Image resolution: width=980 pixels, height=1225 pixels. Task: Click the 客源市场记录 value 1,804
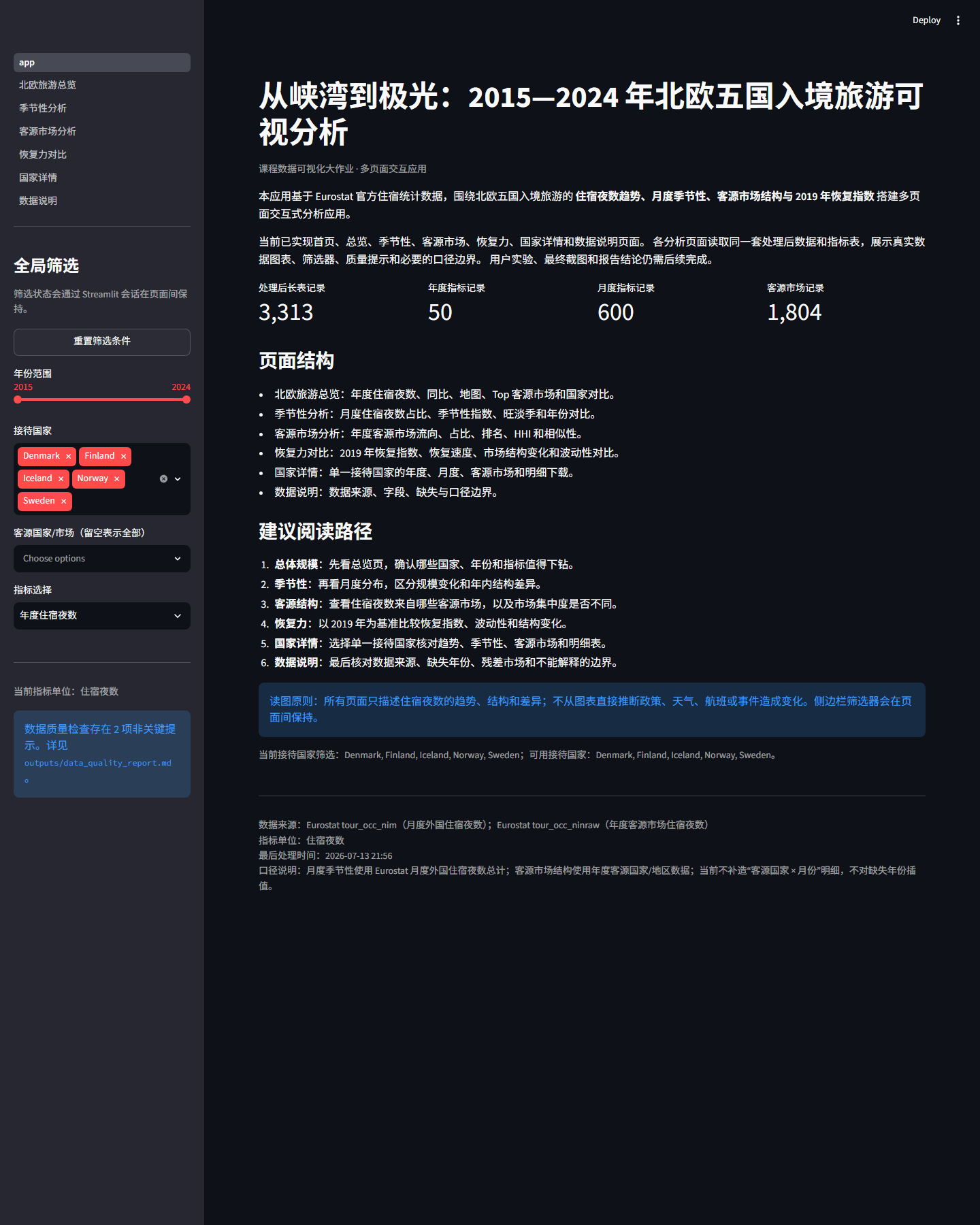pyautogui.click(x=794, y=312)
